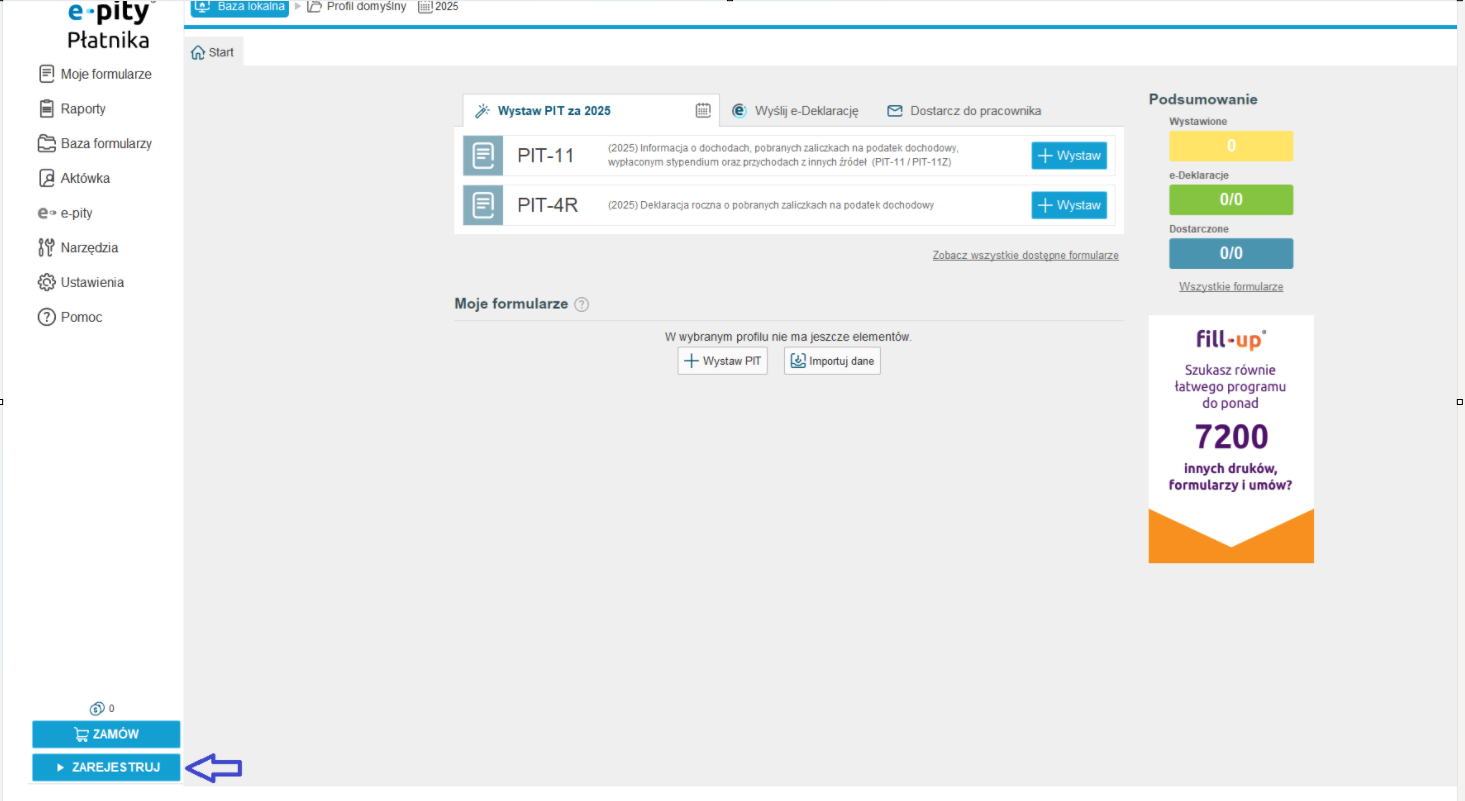This screenshot has height=801, width=1465.
Task: Click the ZAREJESTRUJ button
Action: click(x=106, y=767)
